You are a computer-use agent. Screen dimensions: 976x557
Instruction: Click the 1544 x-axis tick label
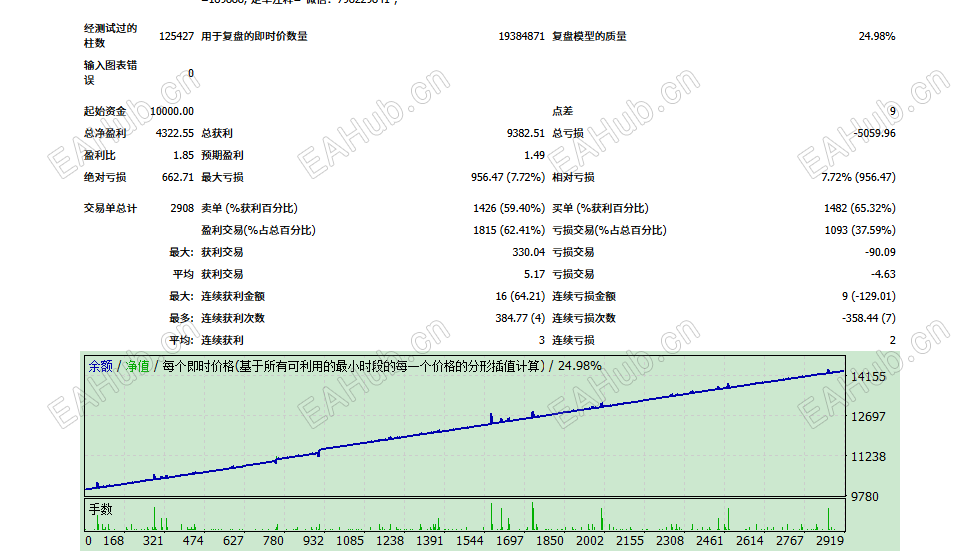pos(469,541)
